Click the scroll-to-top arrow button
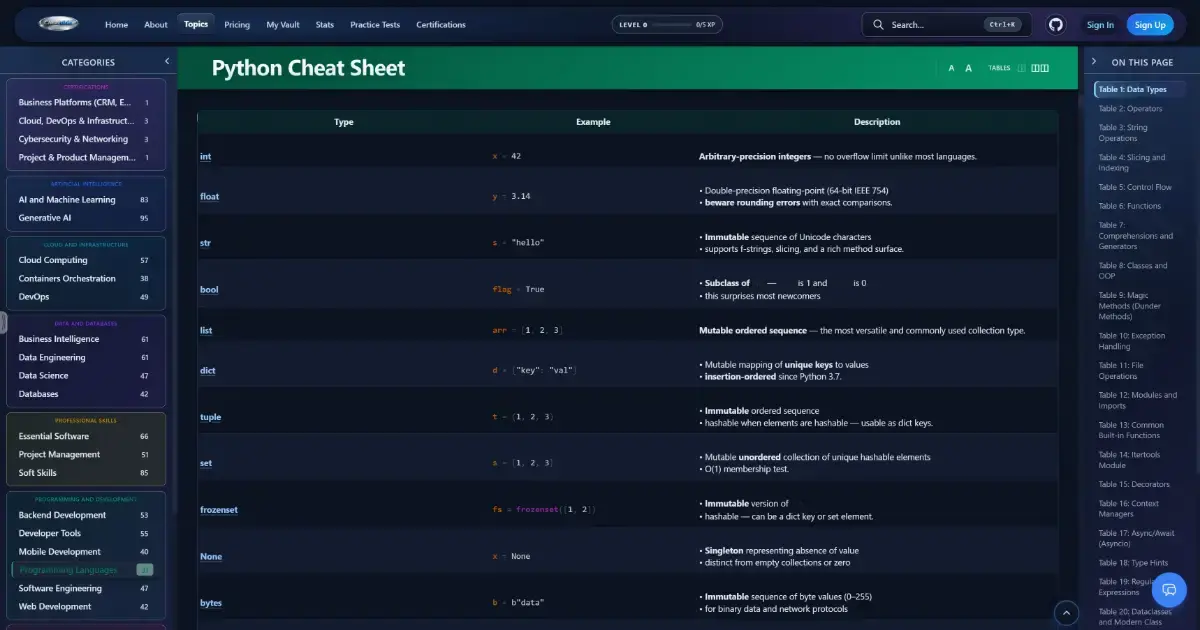The height and width of the screenshot is (630, 1200). click(x=1066, y=612)
